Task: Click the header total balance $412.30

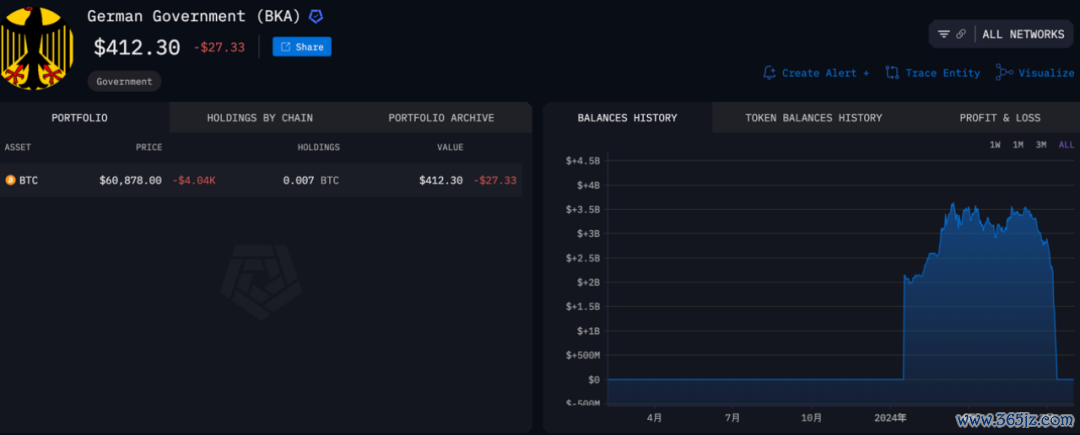Action: point(137,47)
